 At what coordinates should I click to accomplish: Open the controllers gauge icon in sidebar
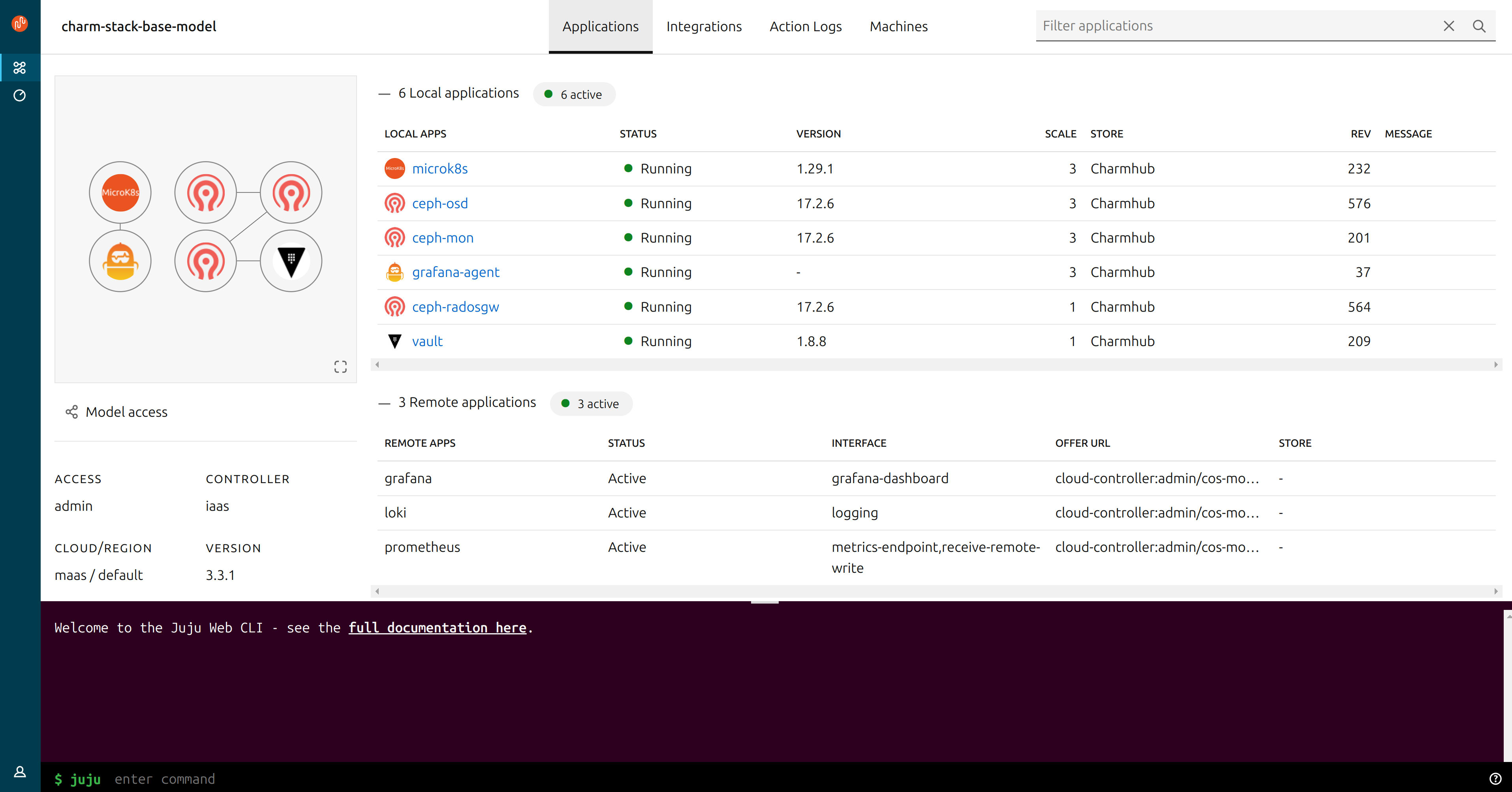click(20, 96)
